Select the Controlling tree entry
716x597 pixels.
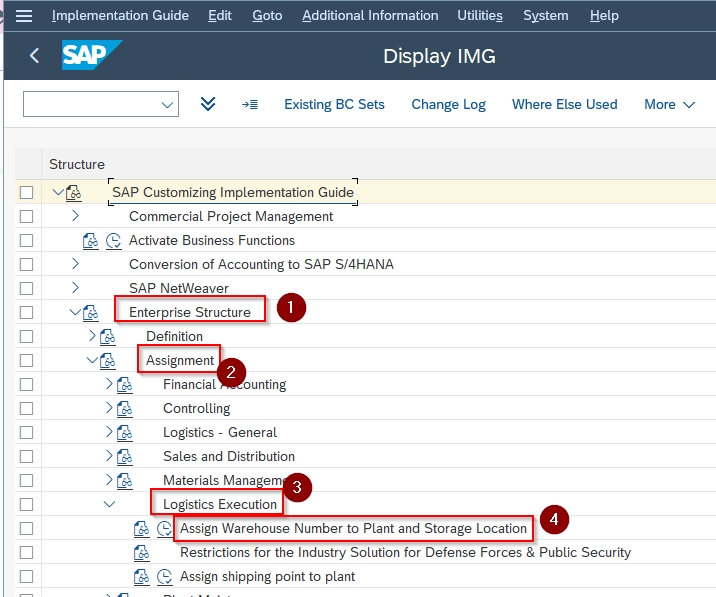click(x=197, y=408)
